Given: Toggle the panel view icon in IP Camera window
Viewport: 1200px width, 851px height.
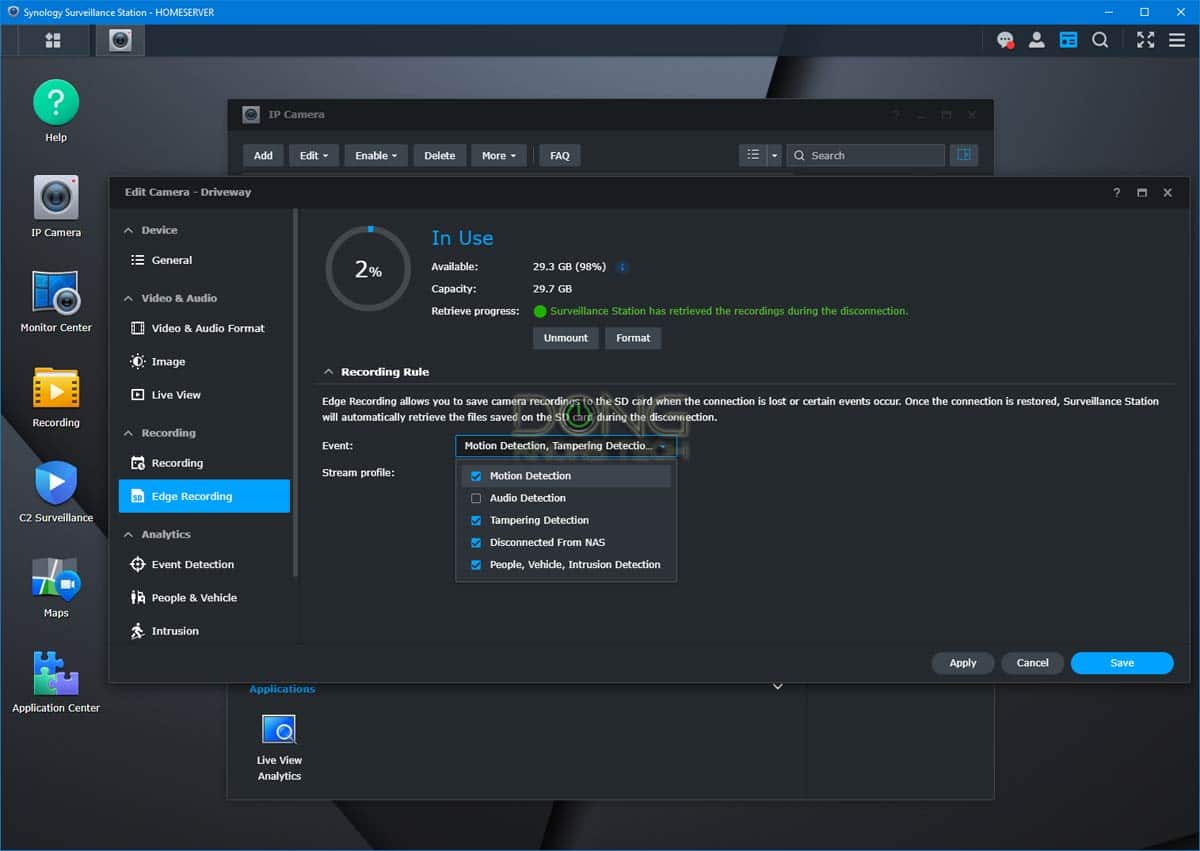Looking at the screenshot, I should click(x=964, y=155).
